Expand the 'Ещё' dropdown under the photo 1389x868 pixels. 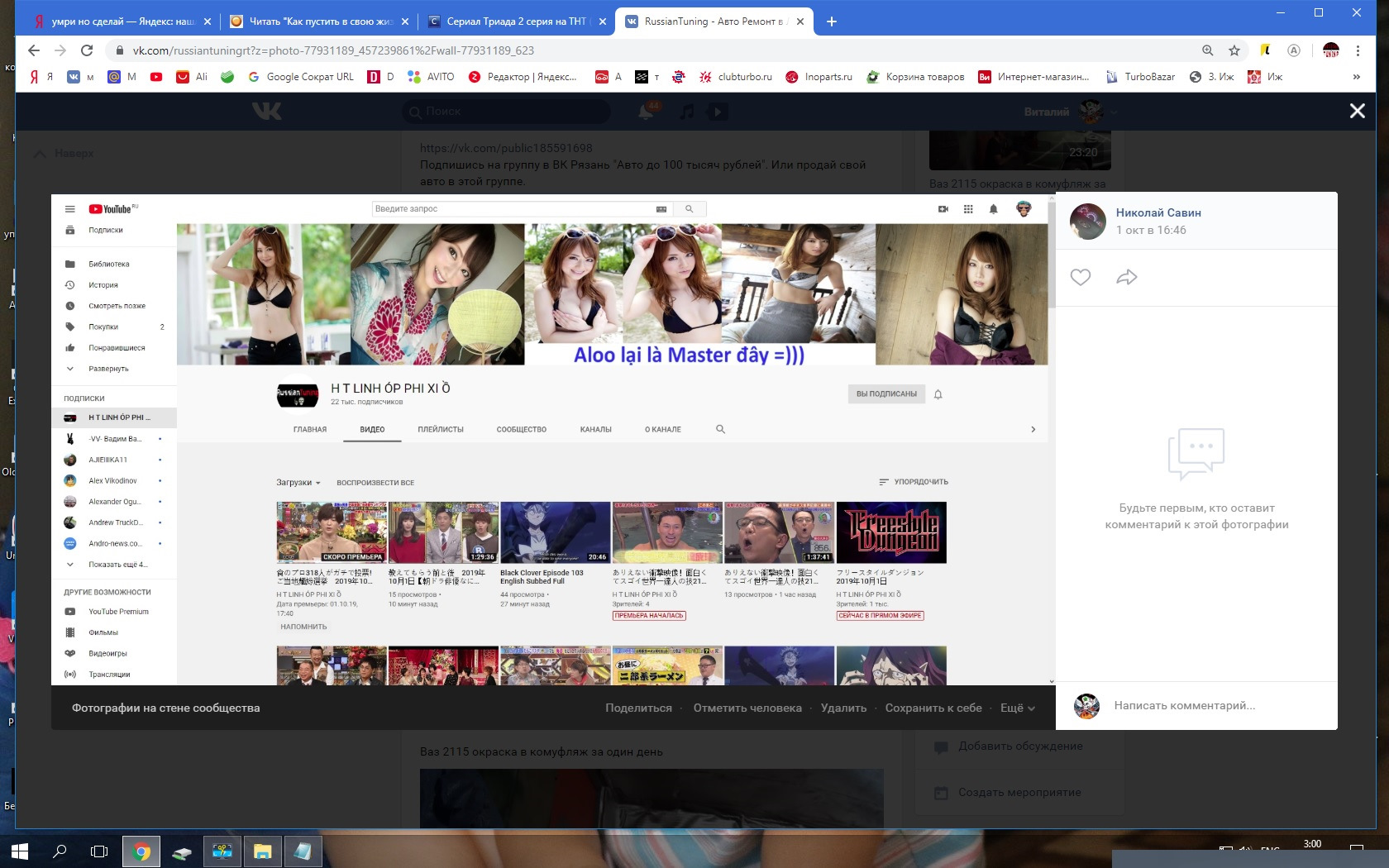pyautogui.click(x=1017, y=708)
